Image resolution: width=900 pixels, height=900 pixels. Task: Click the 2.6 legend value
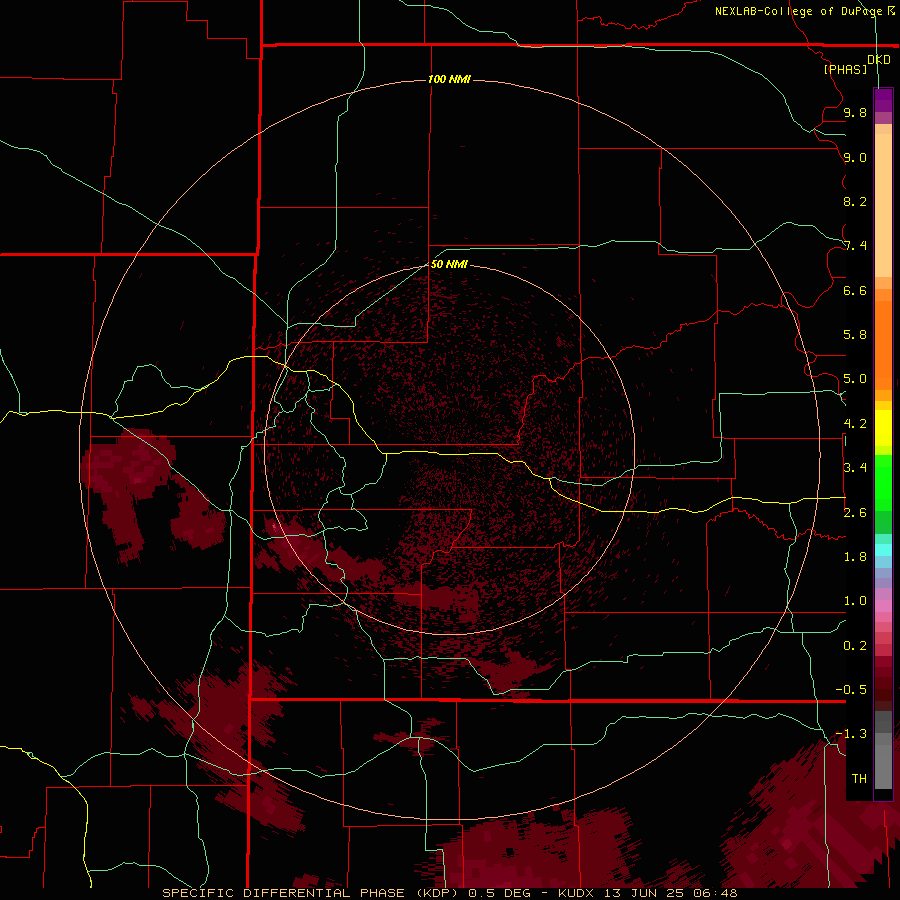click(855, 513)
